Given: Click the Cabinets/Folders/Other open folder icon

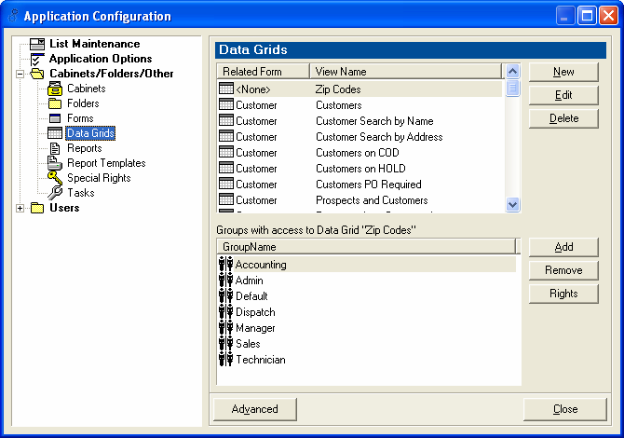Looking at the screenshot, I should point(37,74).
